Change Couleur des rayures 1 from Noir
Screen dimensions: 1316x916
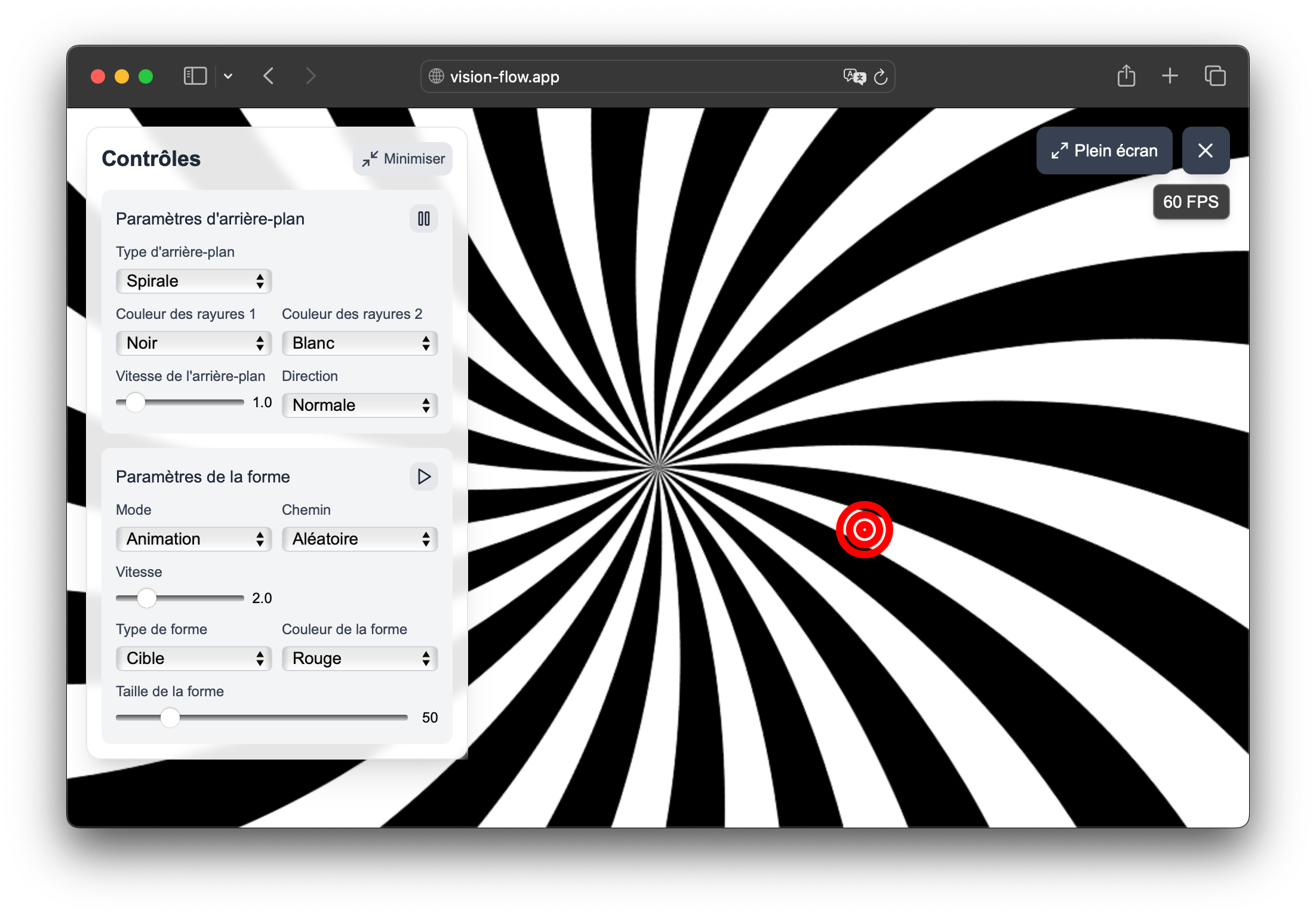coord(194,343)
